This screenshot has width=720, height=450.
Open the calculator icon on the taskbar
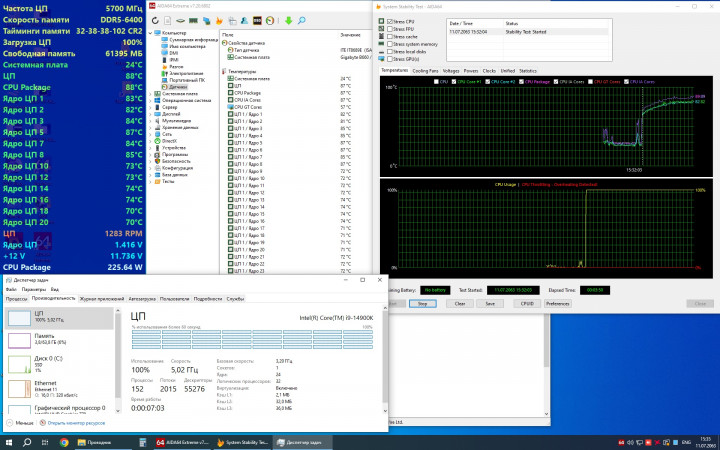pos(143,443)
